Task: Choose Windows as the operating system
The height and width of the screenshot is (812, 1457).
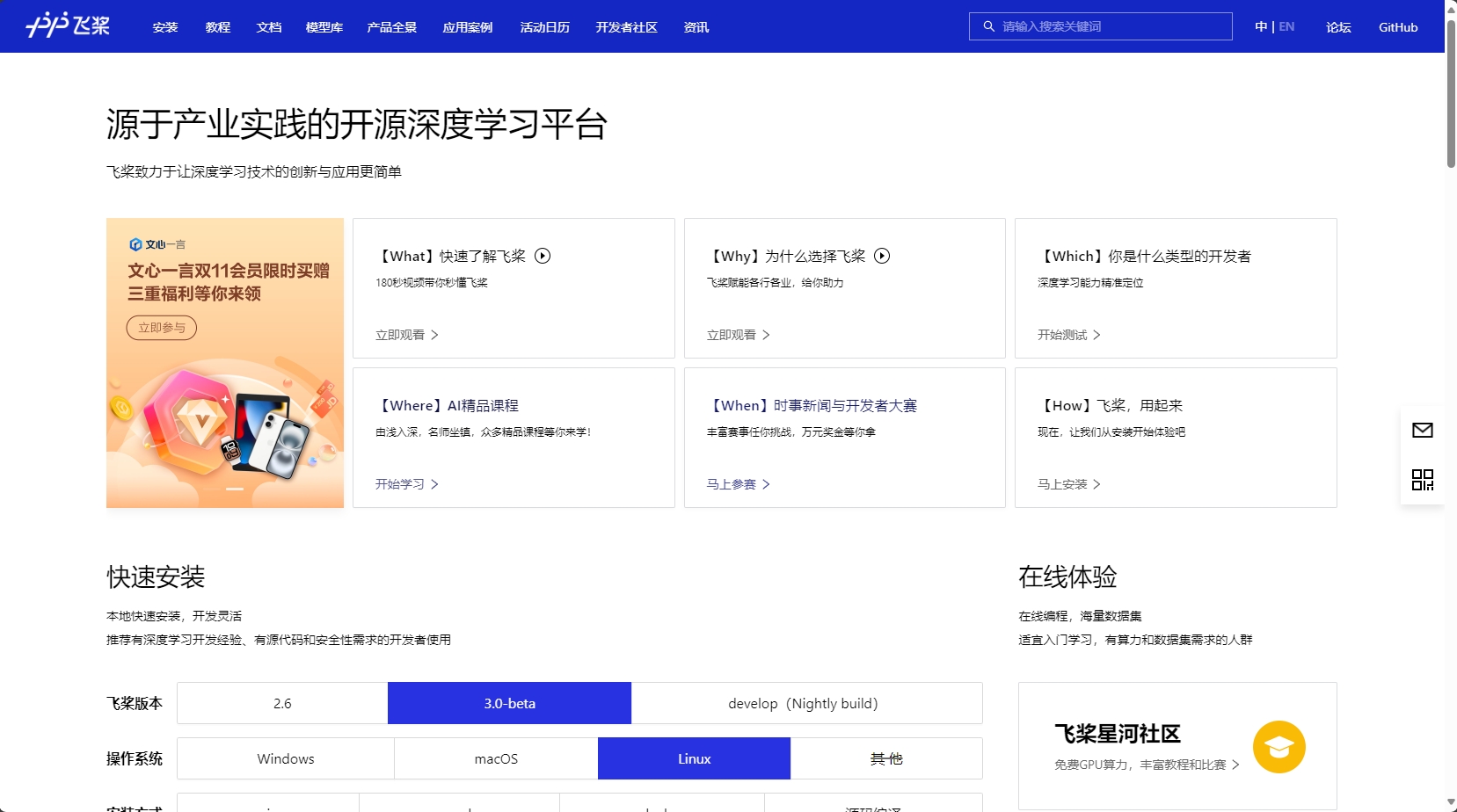Action: [x=285, y=758]
